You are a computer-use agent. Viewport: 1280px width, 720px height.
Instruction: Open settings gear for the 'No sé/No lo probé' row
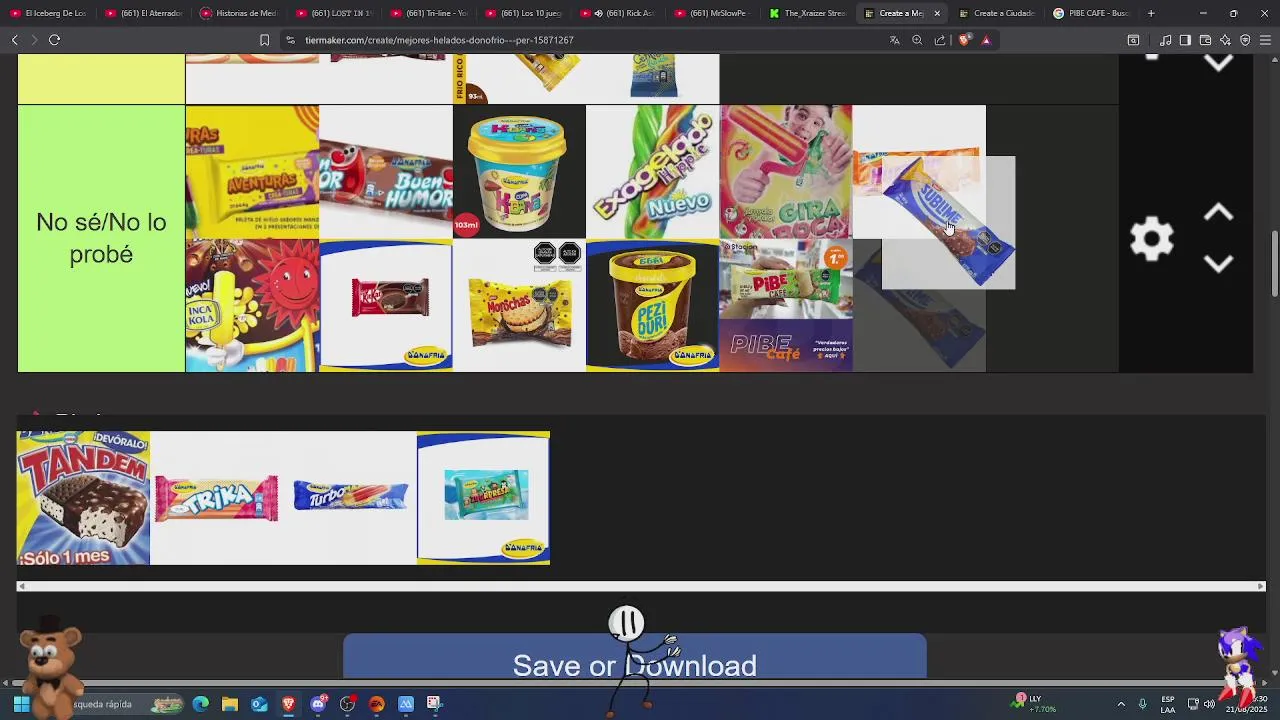[x=1152, y=239]
